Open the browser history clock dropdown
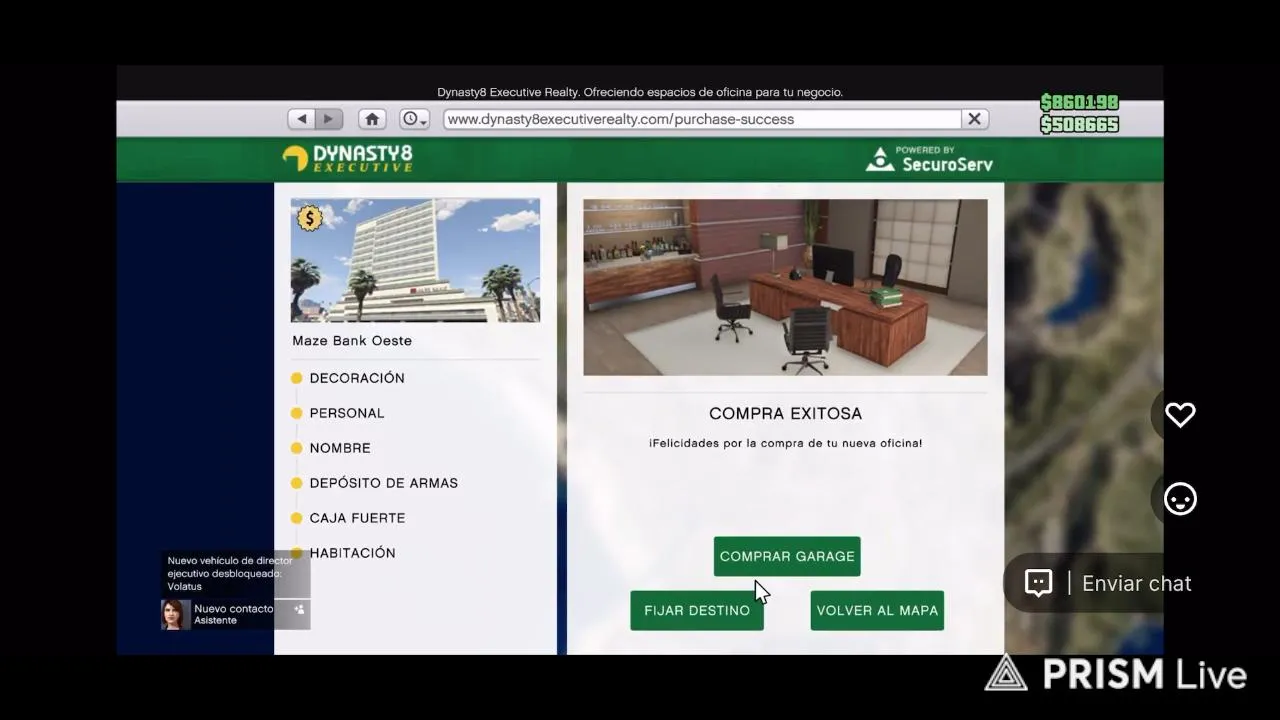Image resolution: width=1280 pixels, height=720 pixels. [414, 119]
